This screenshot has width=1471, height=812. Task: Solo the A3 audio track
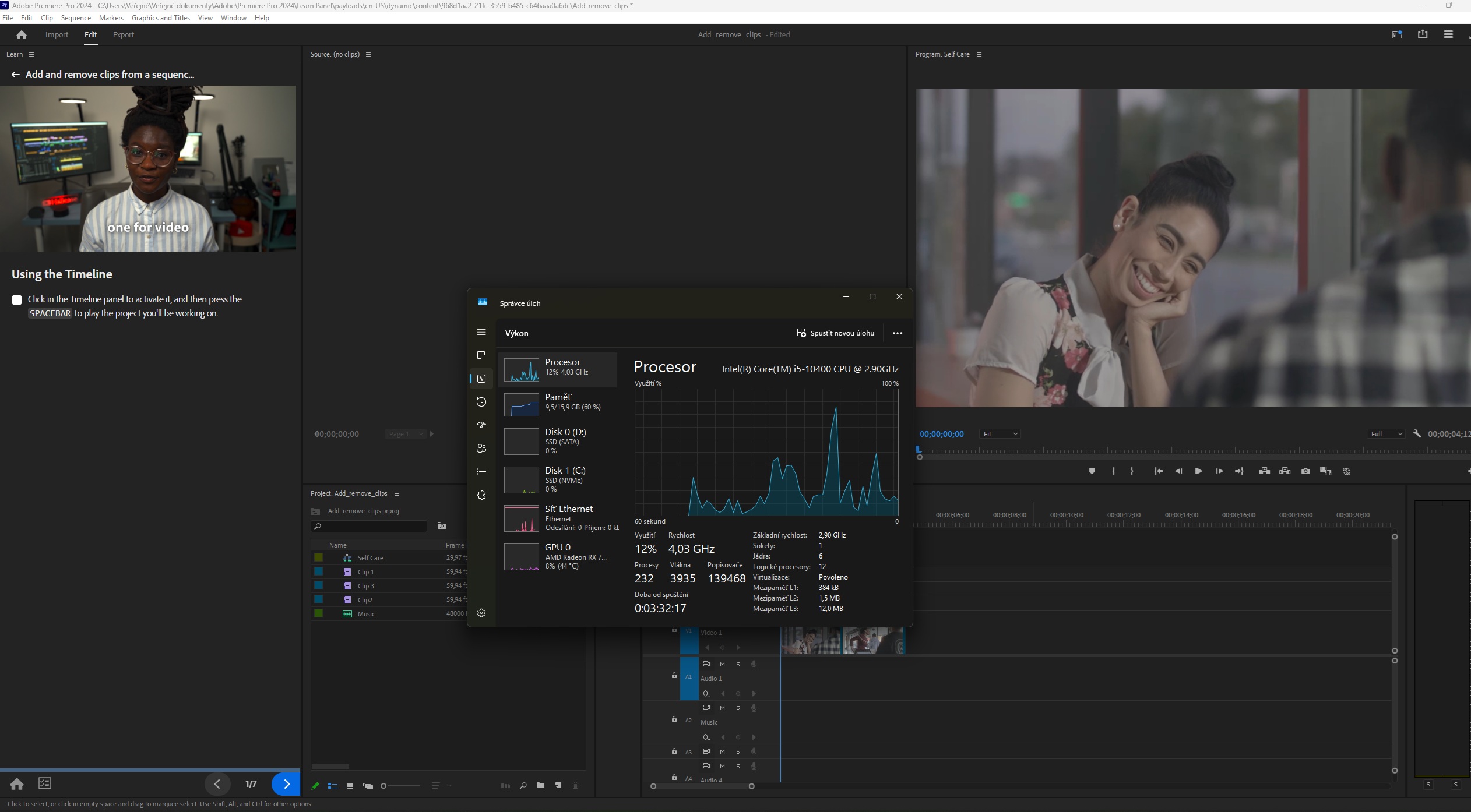(x=738, y=751)
